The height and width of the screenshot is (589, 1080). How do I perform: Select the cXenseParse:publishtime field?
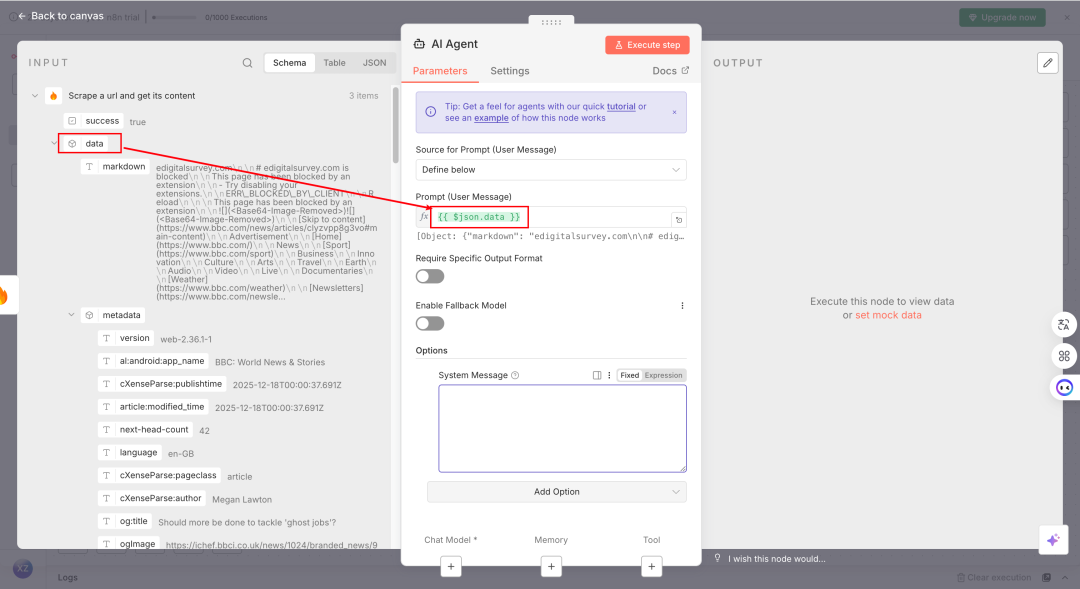(162, 384)
